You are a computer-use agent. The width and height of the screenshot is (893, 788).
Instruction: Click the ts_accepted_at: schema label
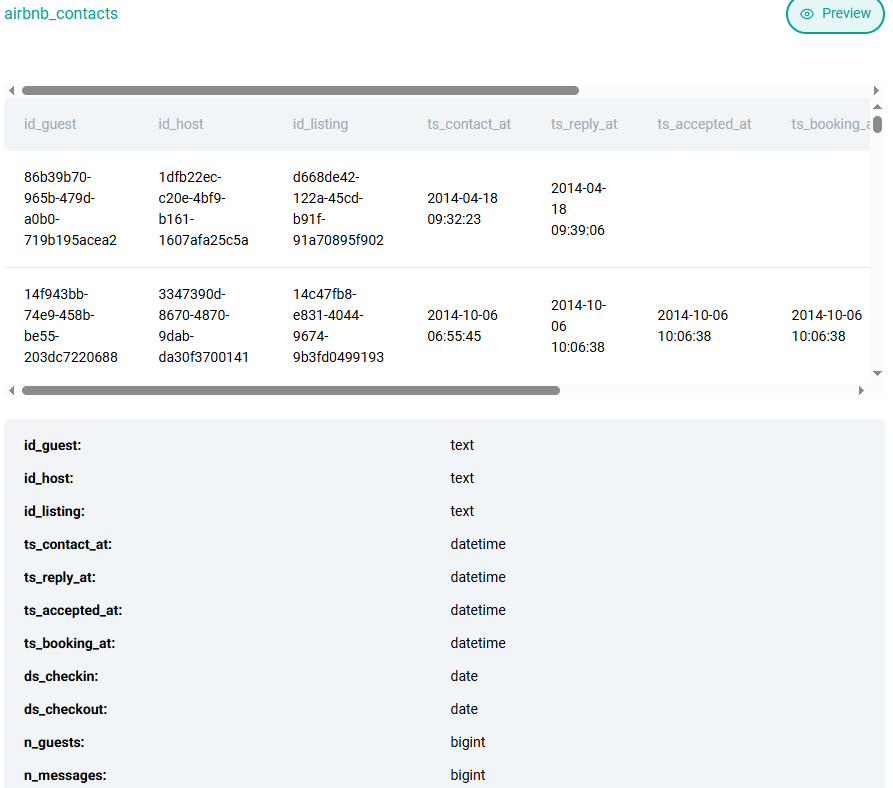[x=73, y=610]
